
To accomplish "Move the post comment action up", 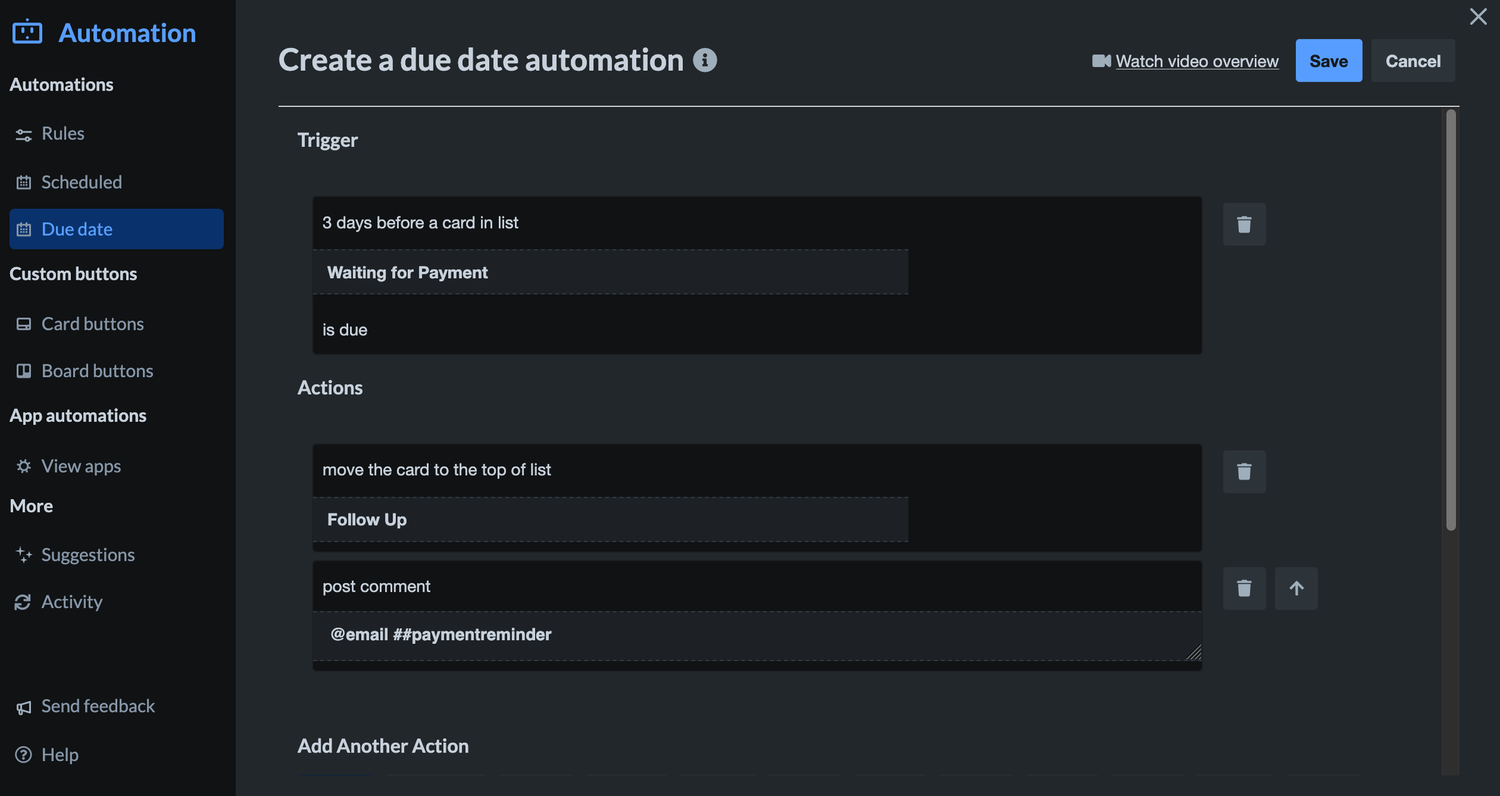I will pyautogui.click(x=1296, y=588).
